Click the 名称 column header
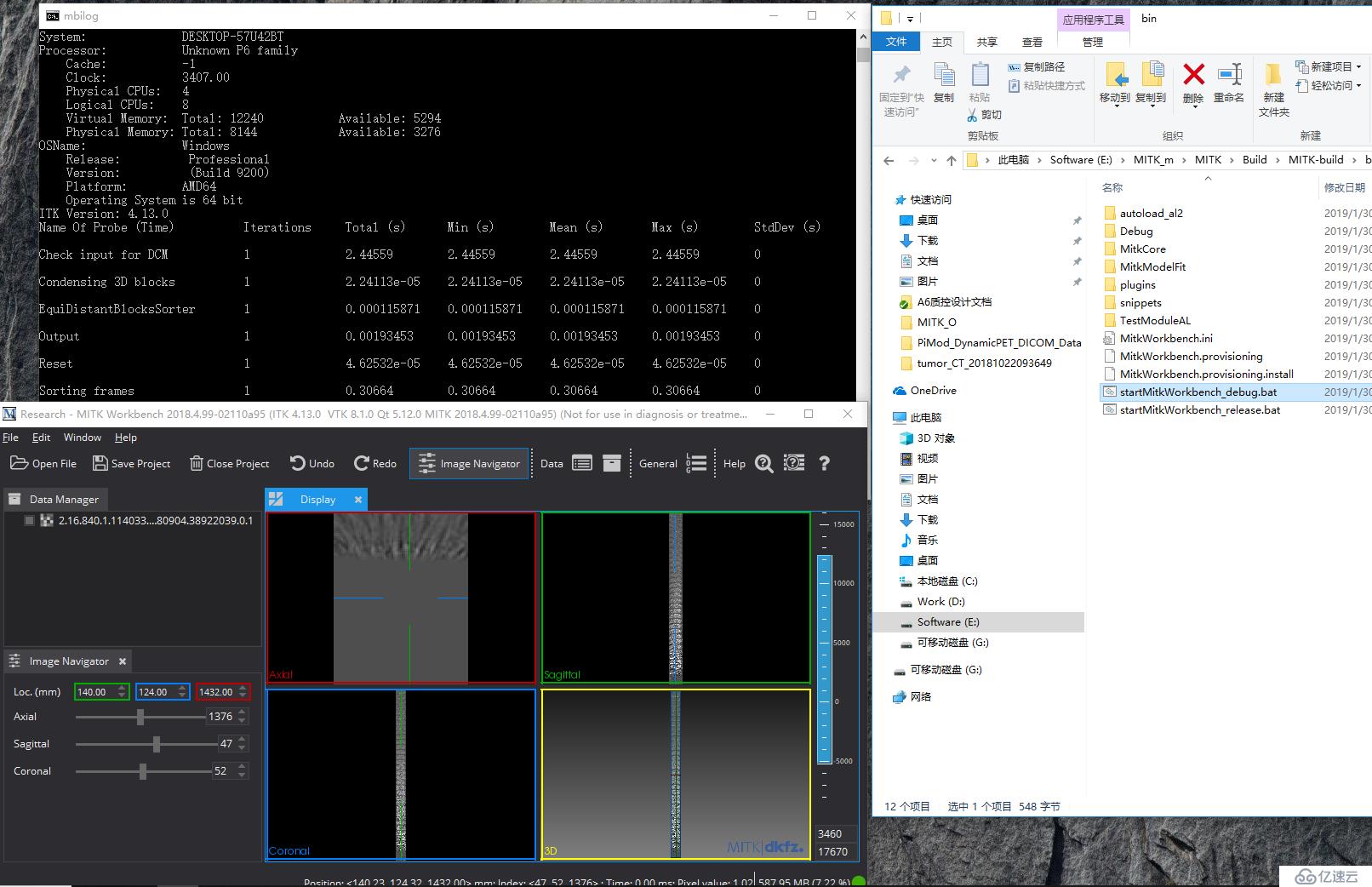This screenshot has height=887, width=1372. (1112, 187)
